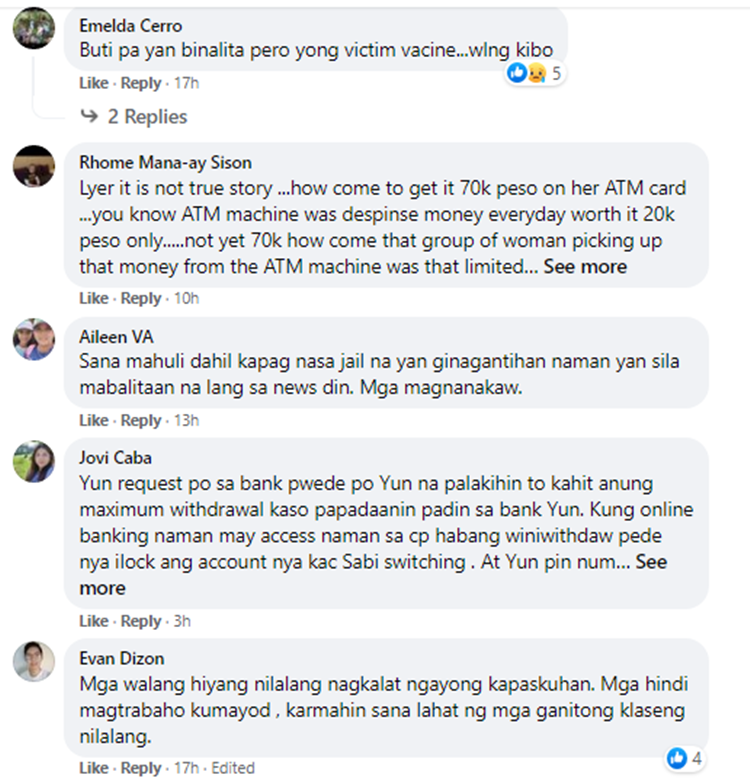Open Emelda Cerro's name link
This screenshot has width=750, height=781.
[131, 26]
